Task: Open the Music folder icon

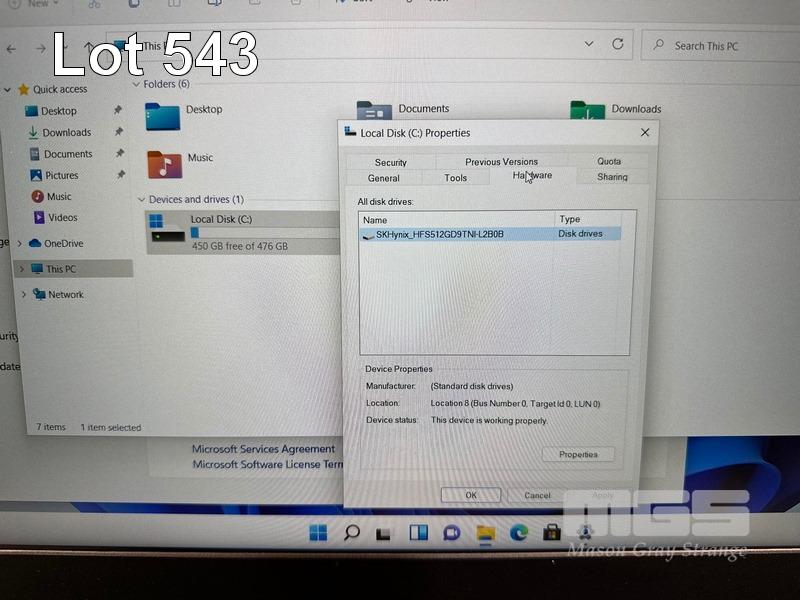Action: click(x=164, y=164)
